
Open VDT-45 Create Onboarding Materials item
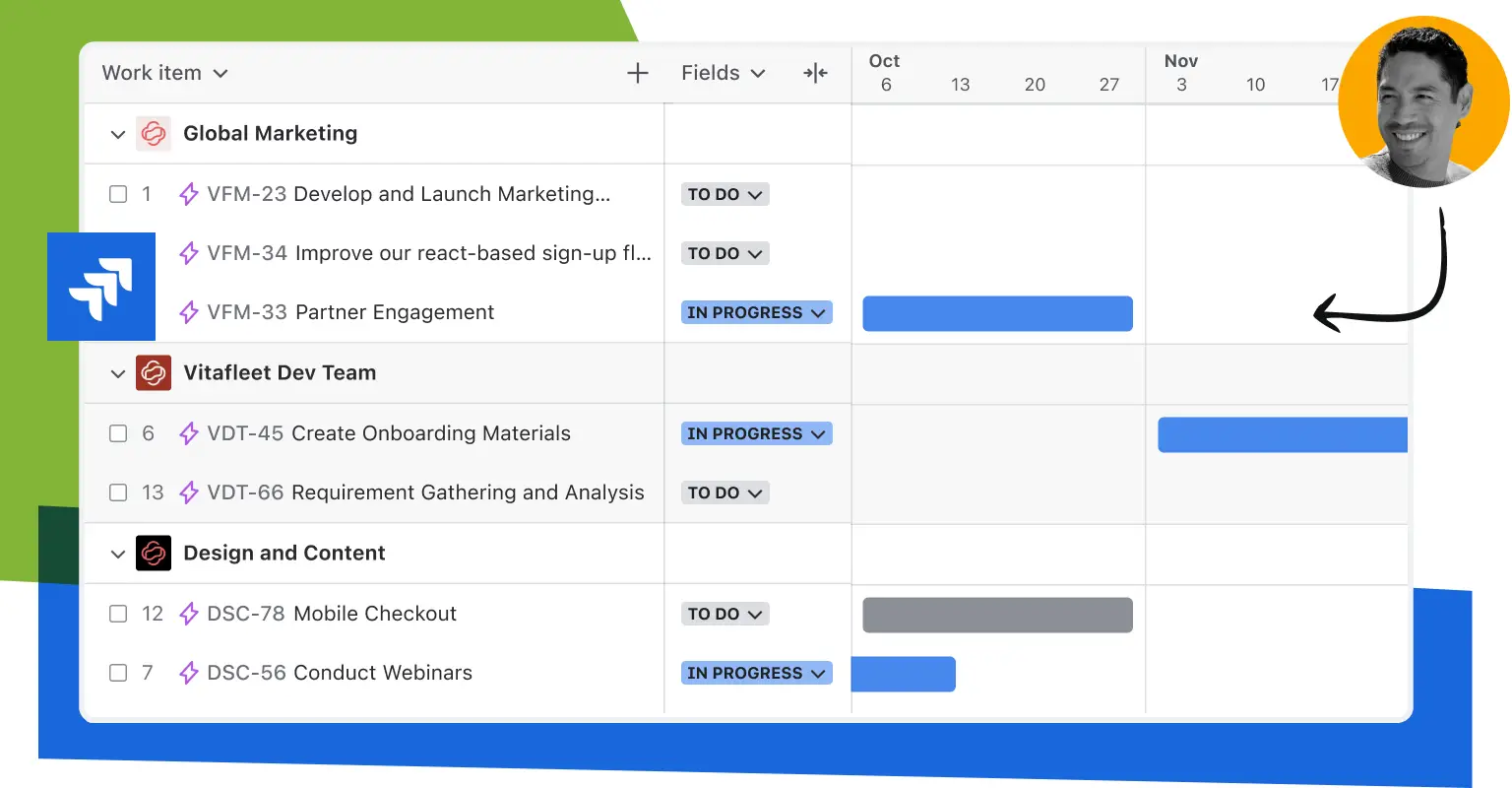coord(389,433)
